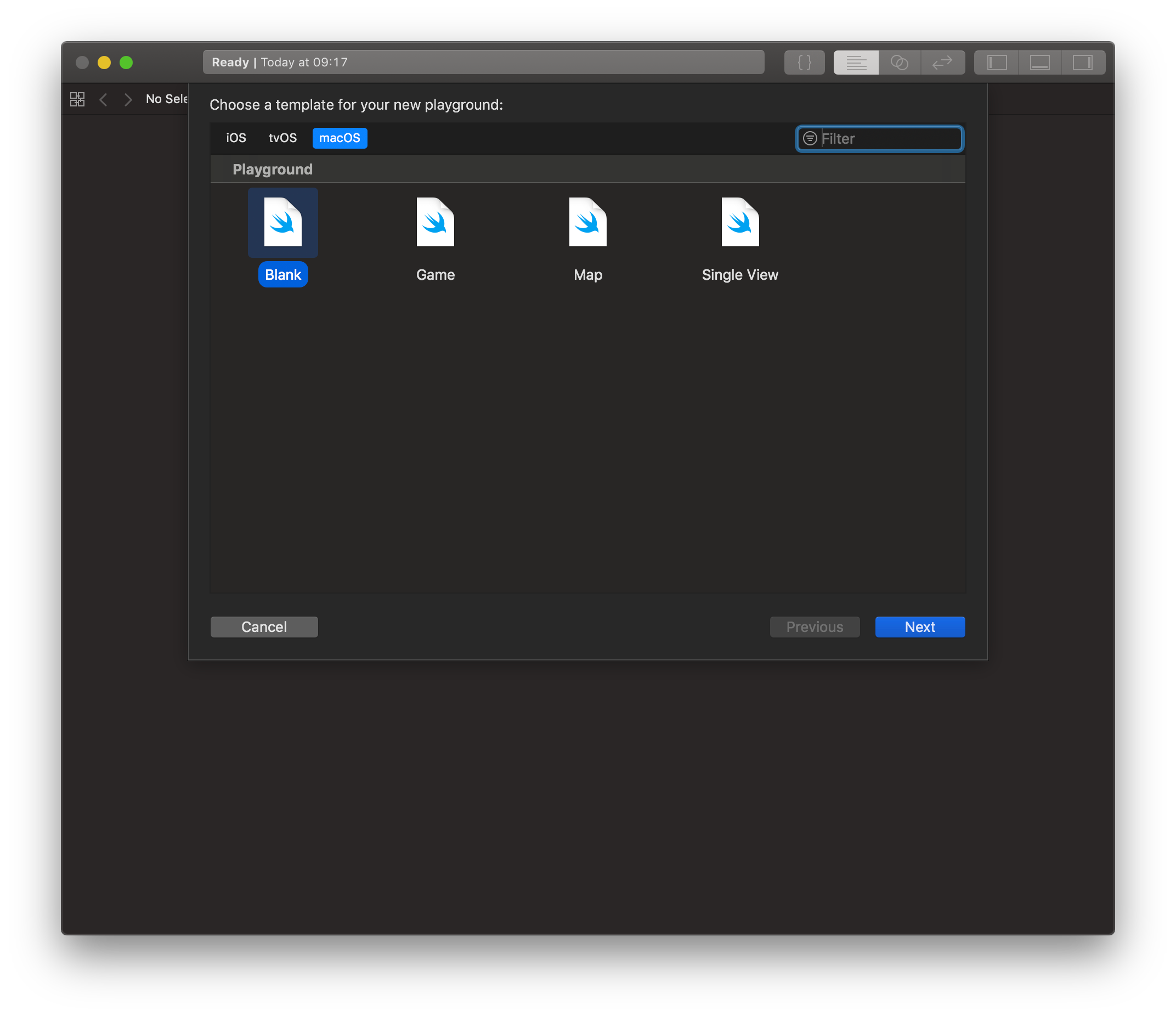Select the macOS platform toggle
The image size is (1176, 1016).
point(340,138)
